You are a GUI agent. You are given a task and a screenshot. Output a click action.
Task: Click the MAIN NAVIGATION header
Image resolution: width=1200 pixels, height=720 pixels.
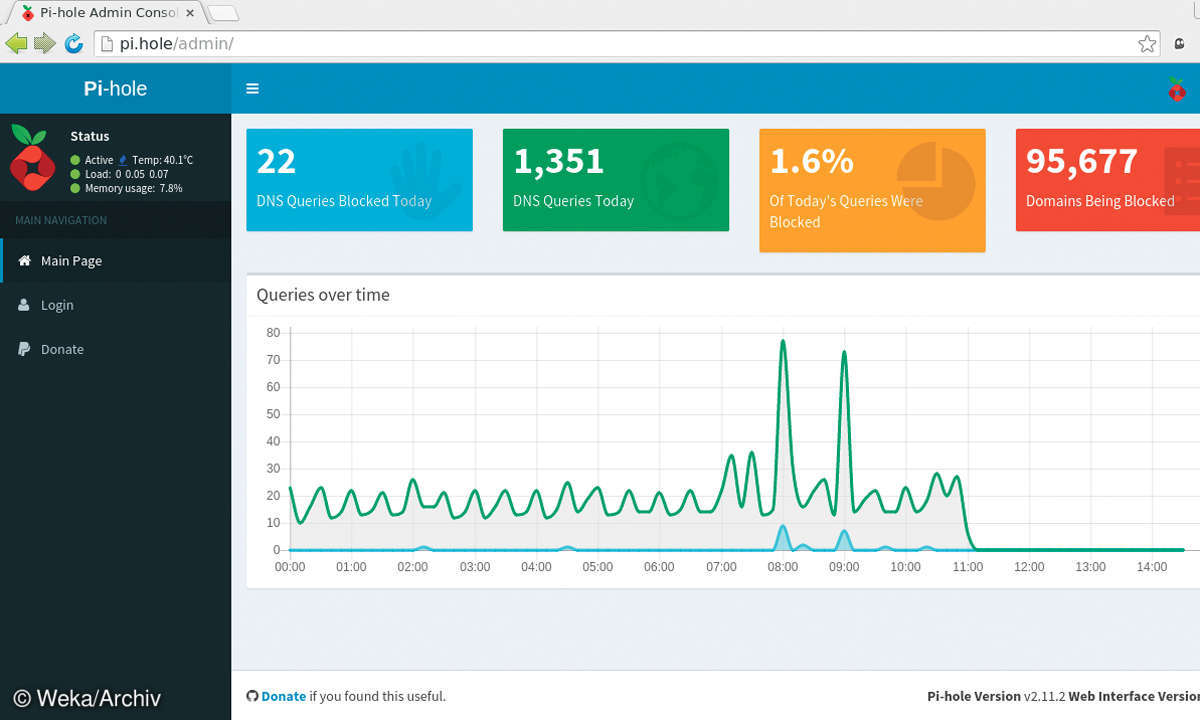[x=61, y=220]
